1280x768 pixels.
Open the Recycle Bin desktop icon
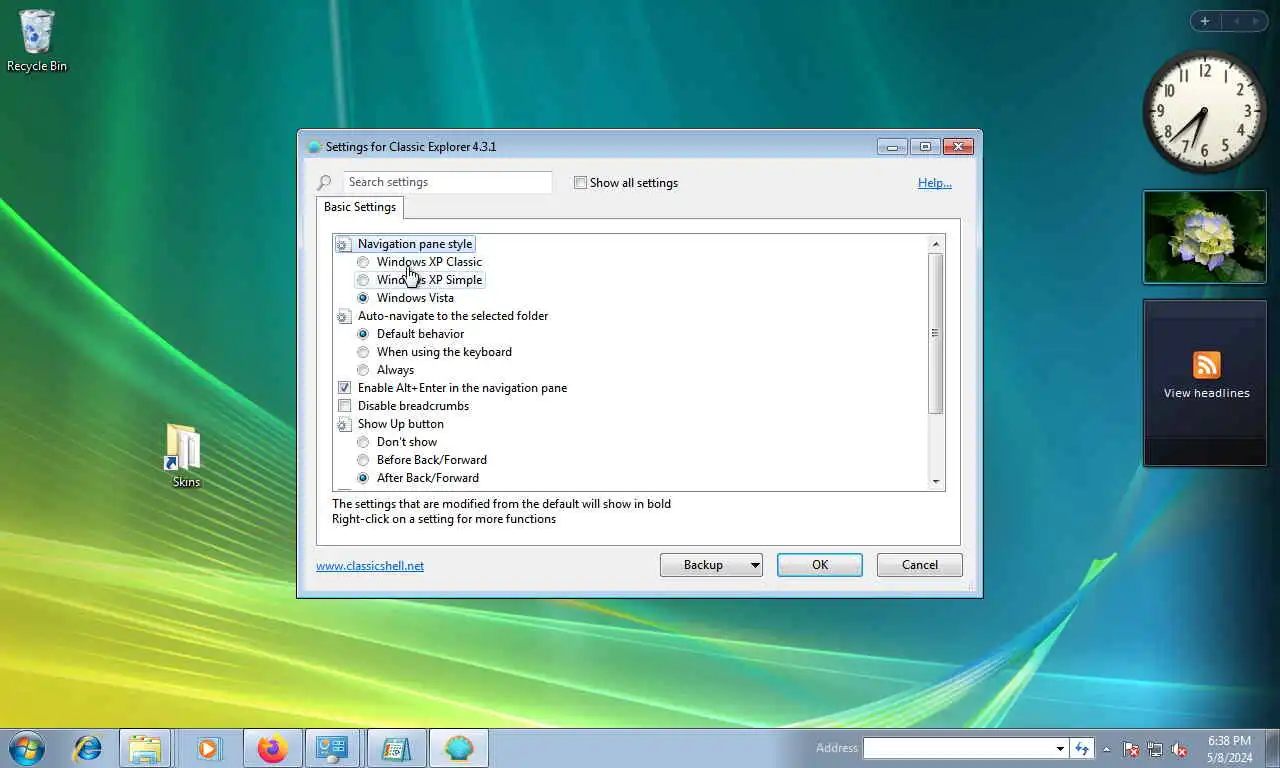point(37,41)
